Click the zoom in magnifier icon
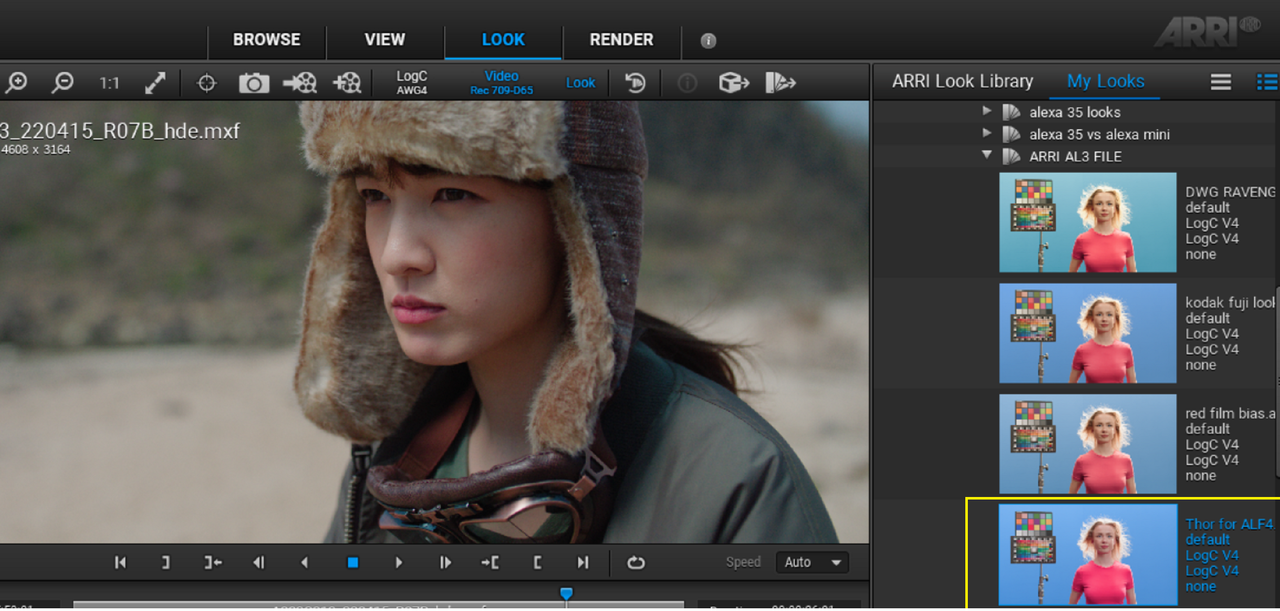The image size is (1280, 611). click(15, 83)
